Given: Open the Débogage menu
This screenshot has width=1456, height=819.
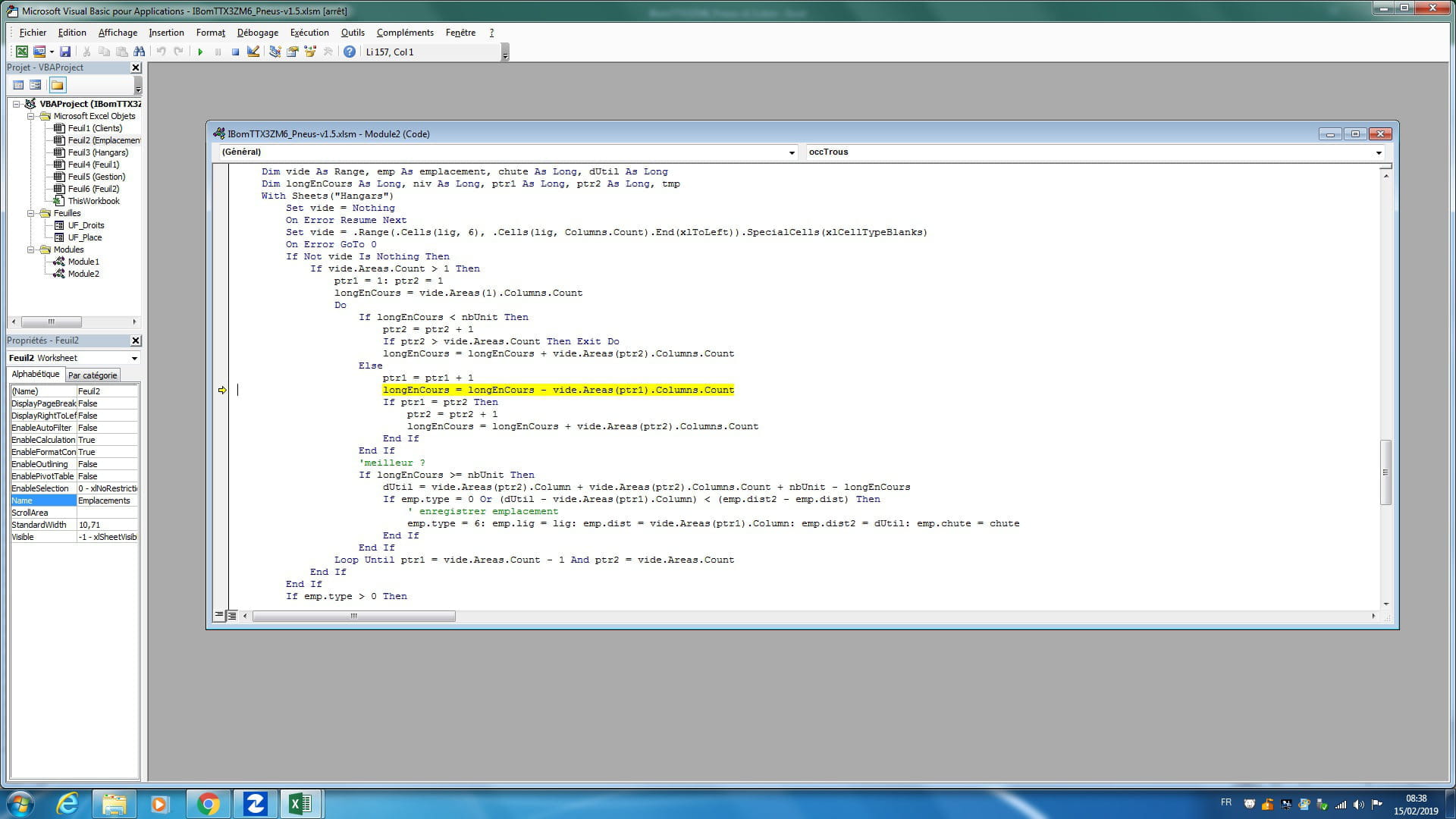Looking at the screenshot, I should click(x=257, y=33).
